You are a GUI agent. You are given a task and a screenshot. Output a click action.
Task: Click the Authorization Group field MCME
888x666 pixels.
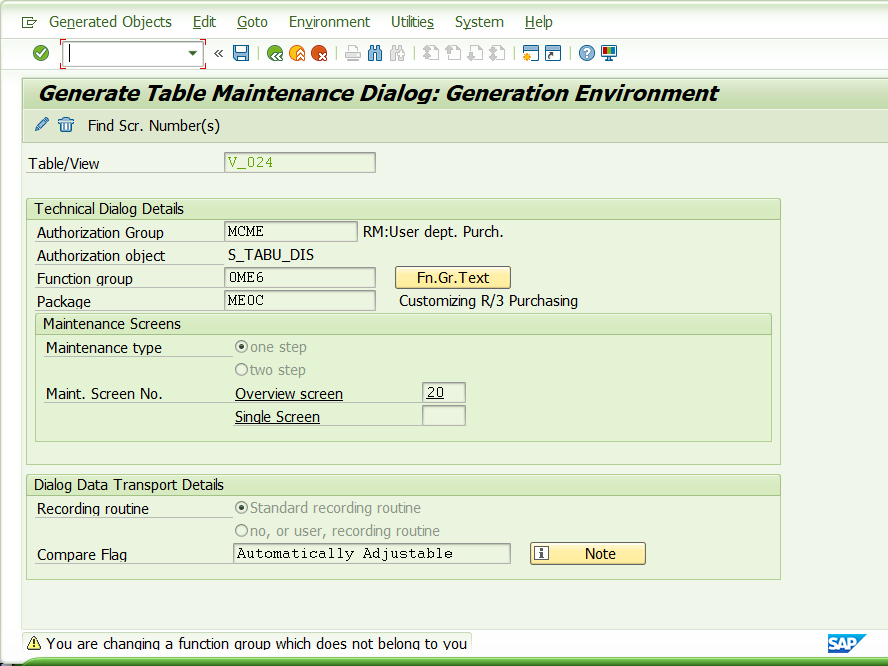291,232
